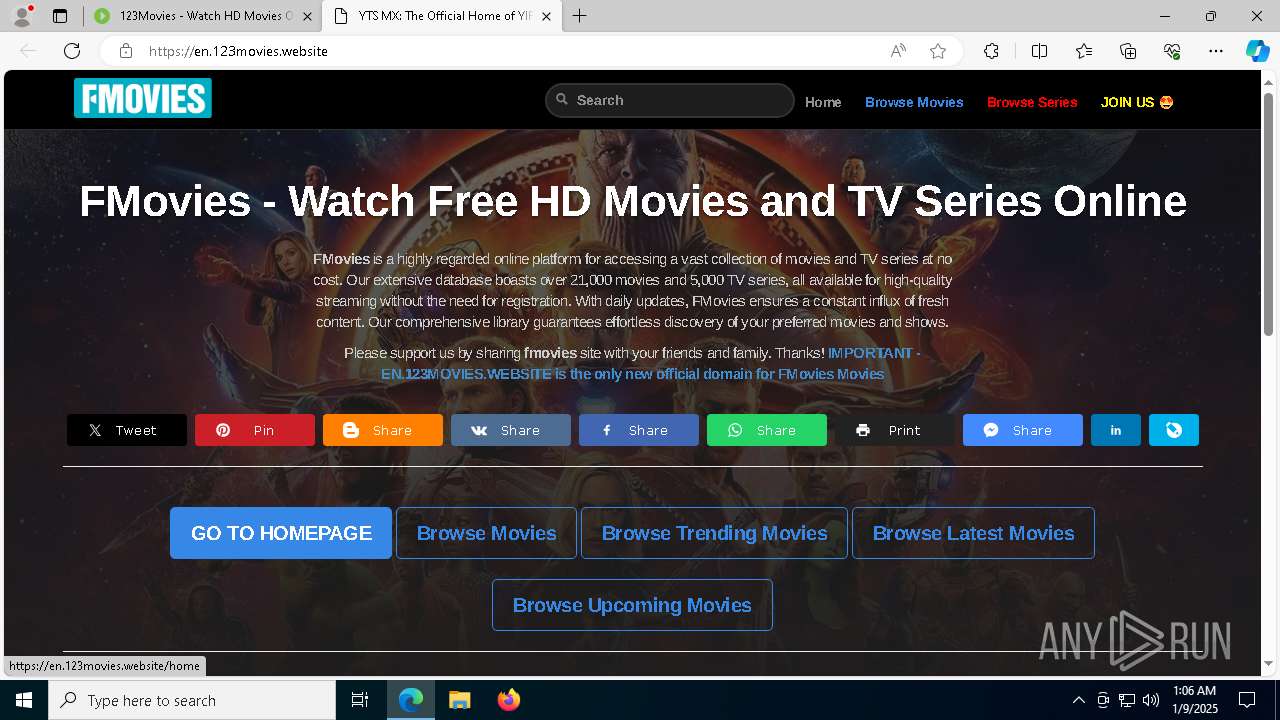Activate Read aloud icon in address bar
This screenshot has width=1280, height=720.
click(x=898, y=51)
